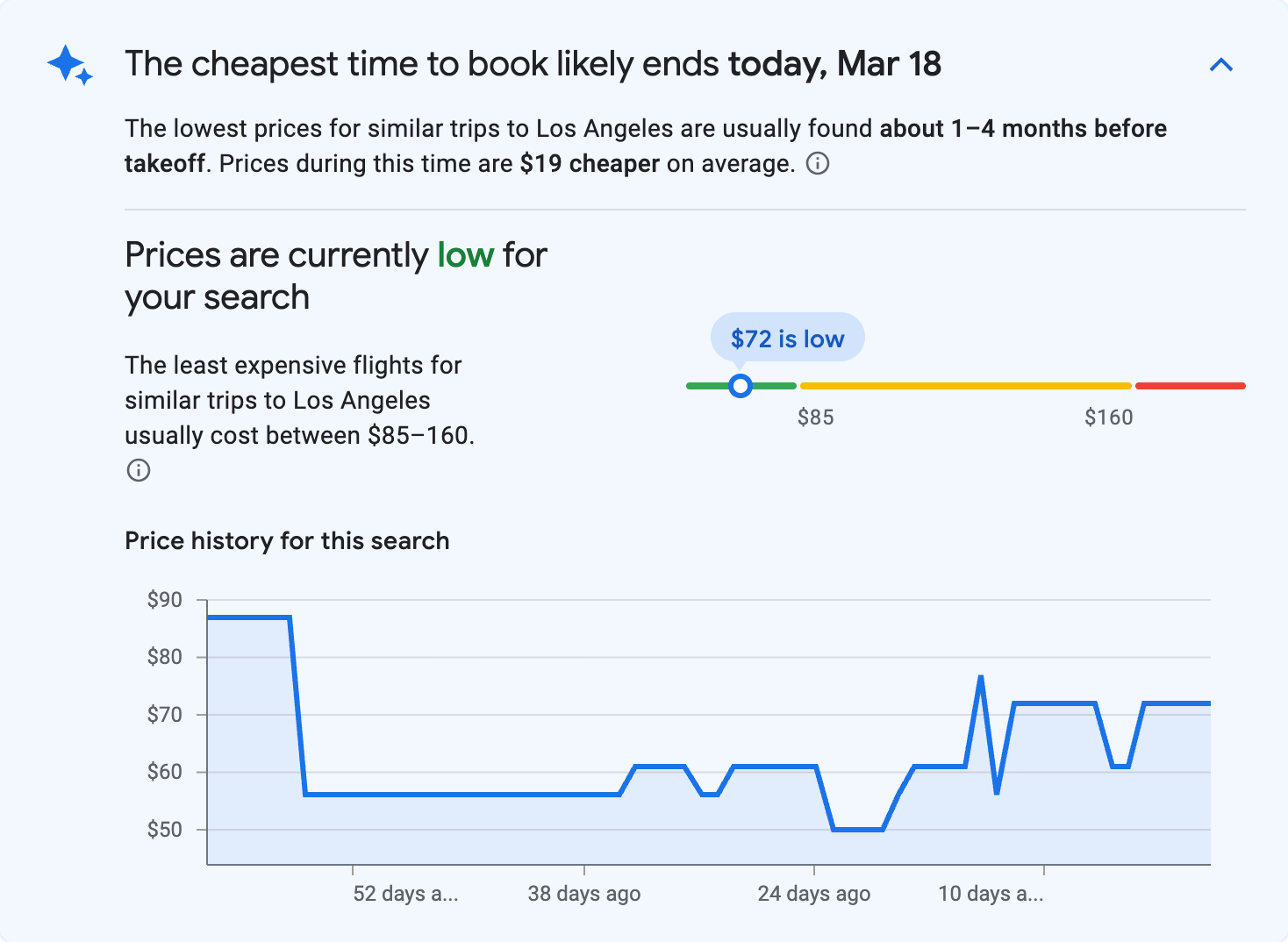Click the 'today, Mar 18' heading text
The height and width of the screenshot is (942, 1288).
(834, 63)
